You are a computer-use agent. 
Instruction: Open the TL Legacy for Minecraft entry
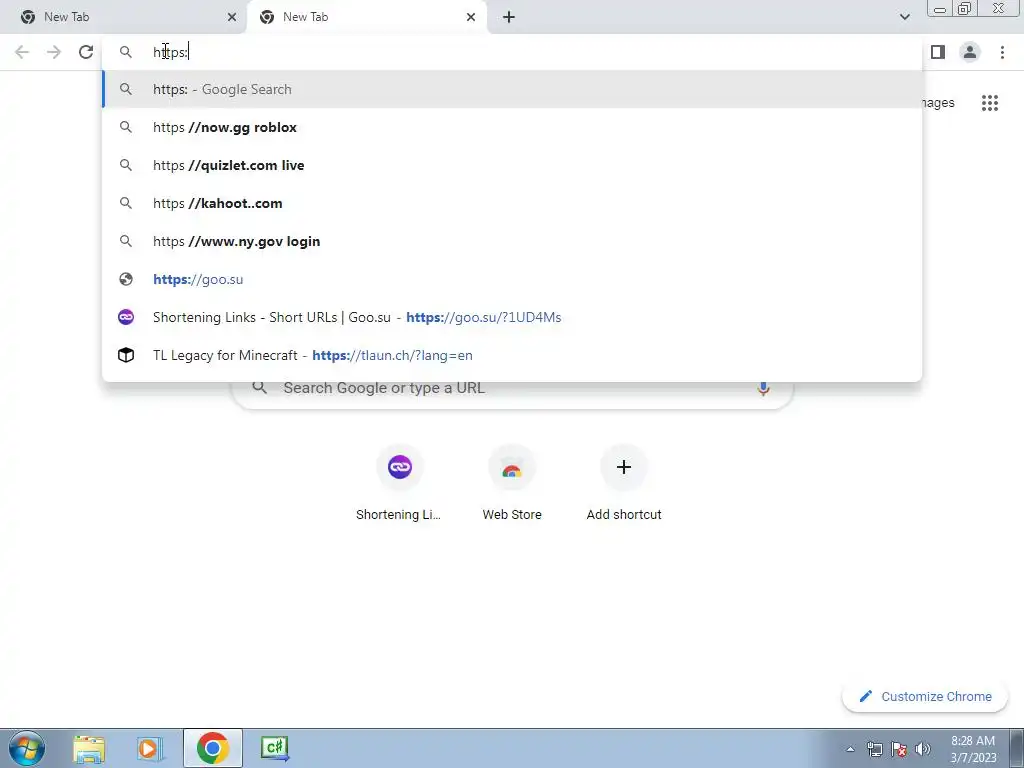[x=512, y=355]
